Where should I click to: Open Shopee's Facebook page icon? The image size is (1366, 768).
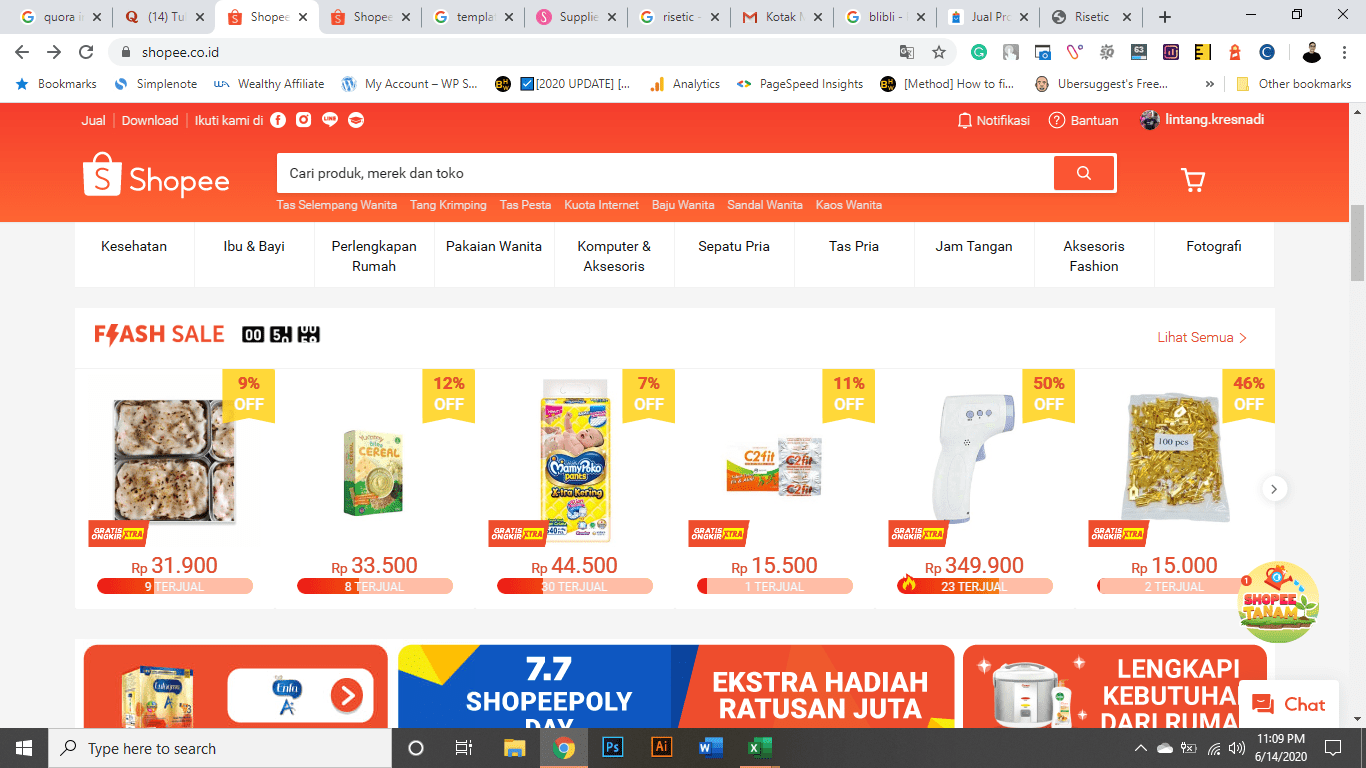tap(278, 120)
